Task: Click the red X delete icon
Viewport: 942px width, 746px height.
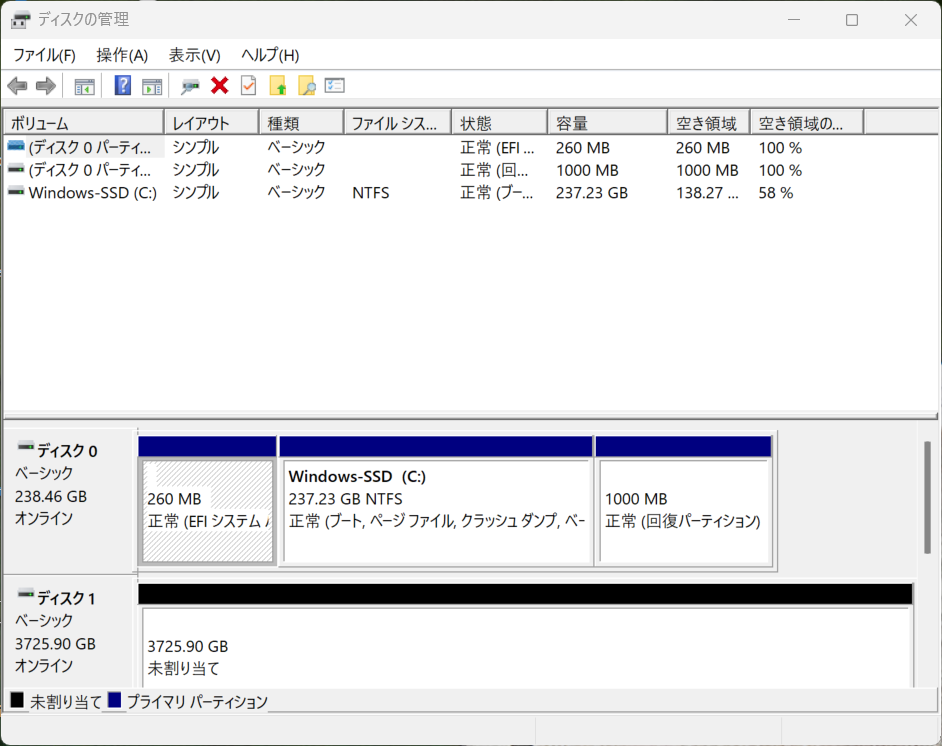Action: (220, 86)
